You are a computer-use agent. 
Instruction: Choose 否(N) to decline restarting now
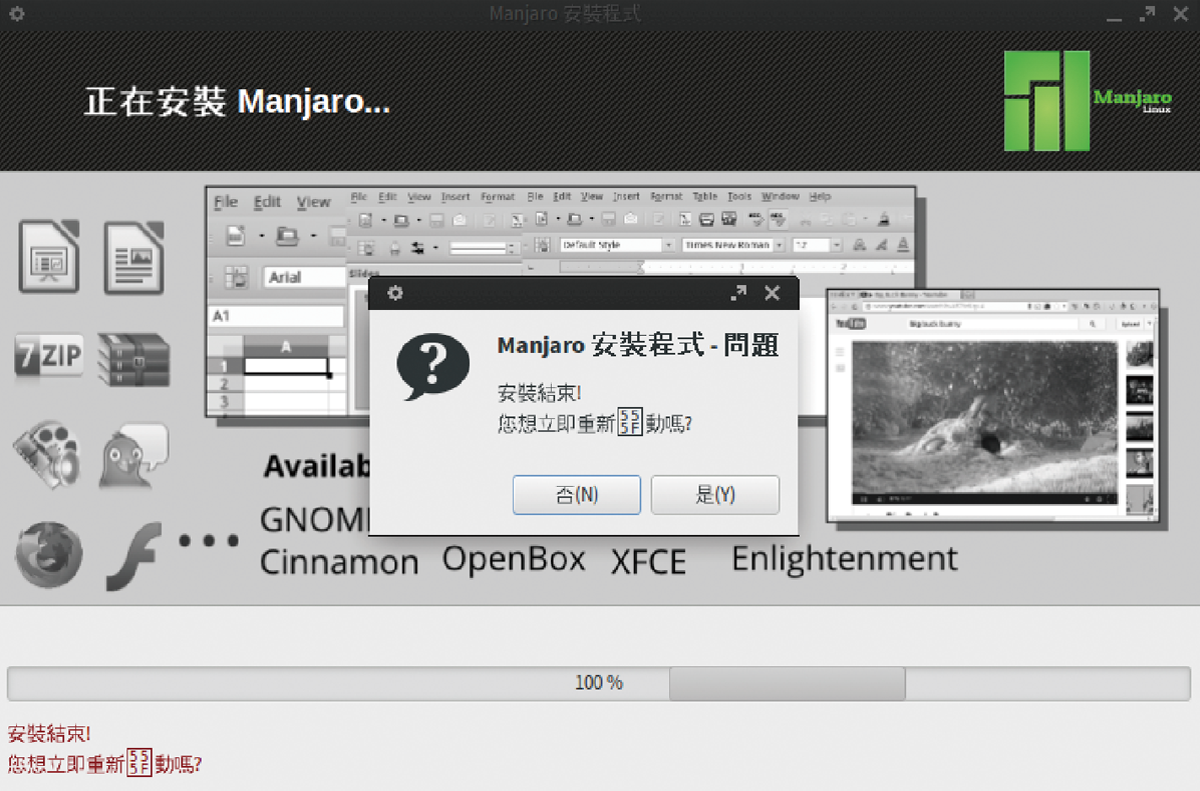577,495
